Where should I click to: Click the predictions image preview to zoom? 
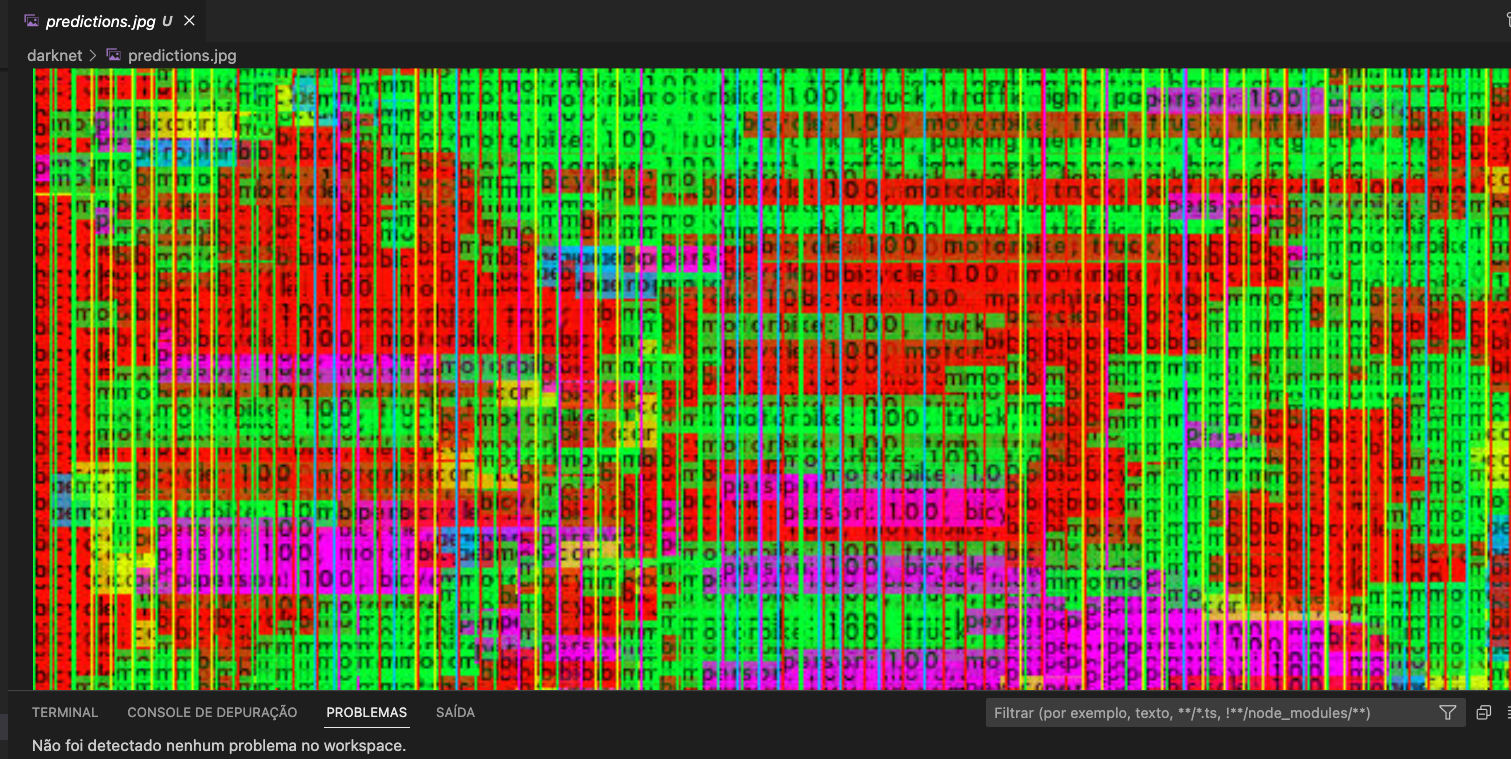tap(770, 380)
